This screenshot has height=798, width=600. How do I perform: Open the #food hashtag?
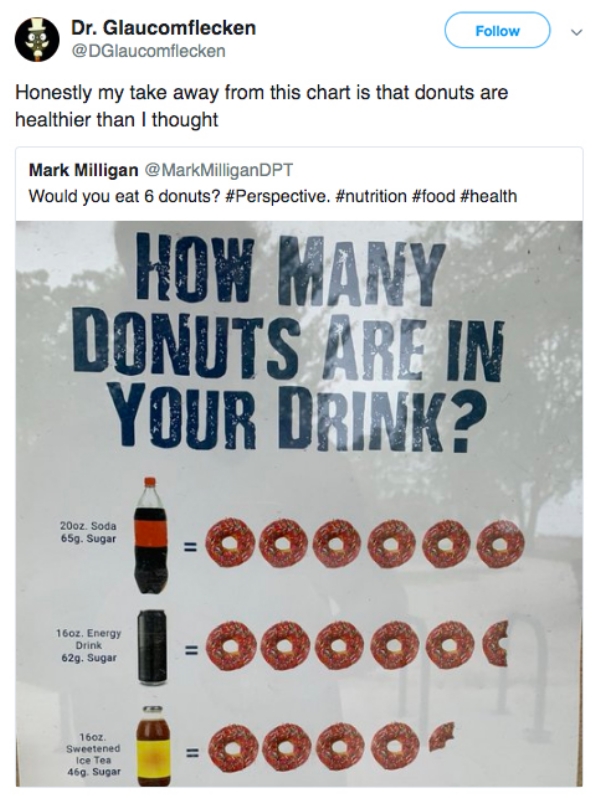(435, 196)
